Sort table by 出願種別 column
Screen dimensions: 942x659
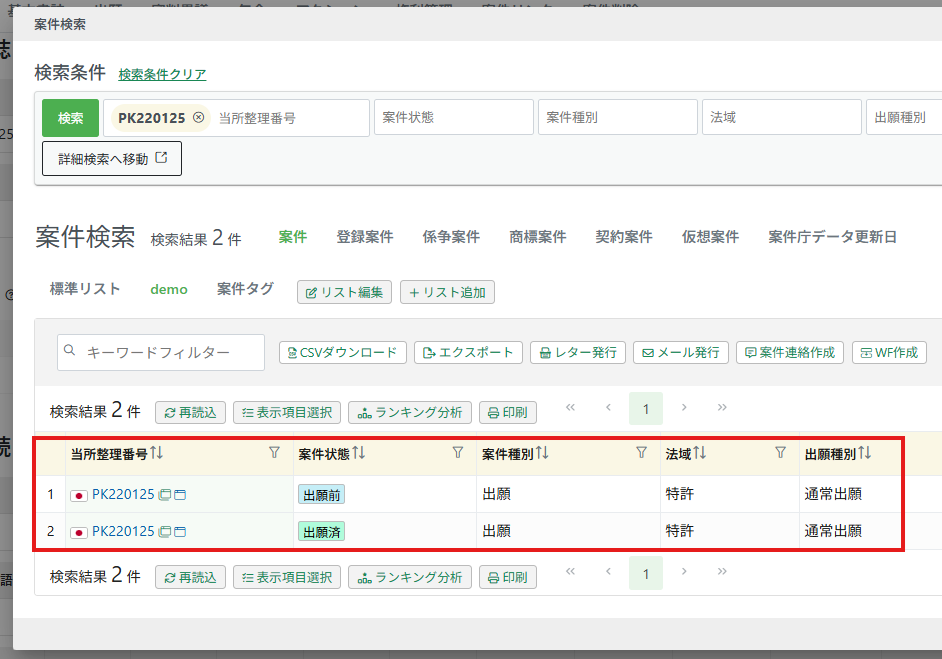click(x=865, y=453)
